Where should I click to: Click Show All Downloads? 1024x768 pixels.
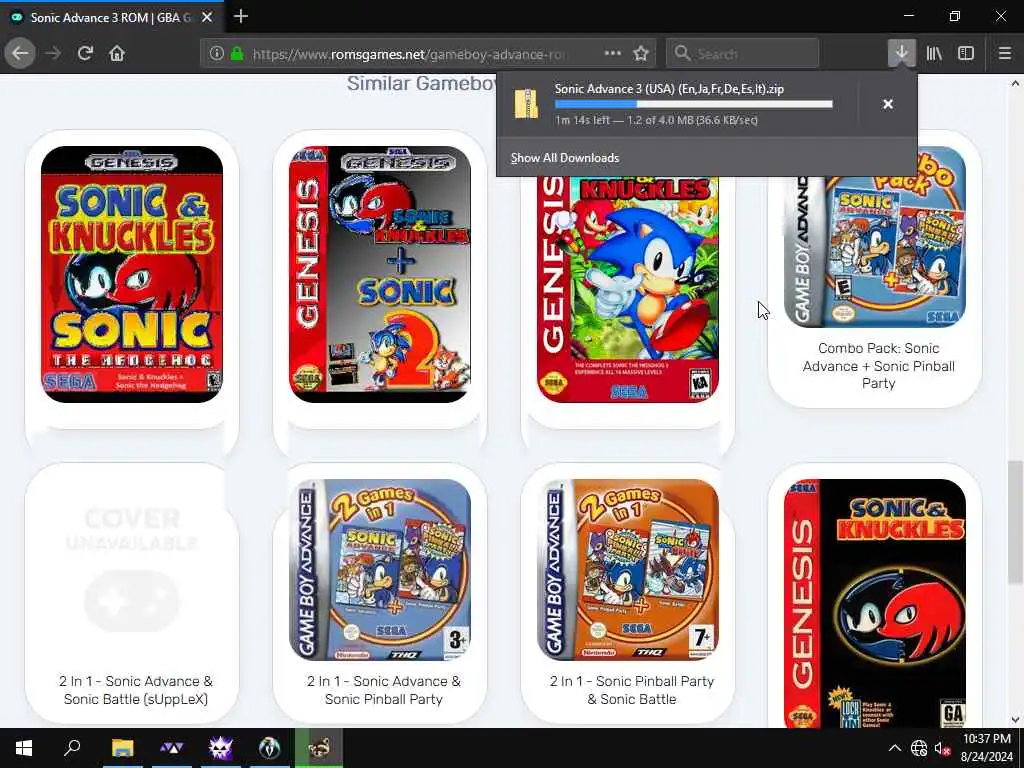pos(565,158)
